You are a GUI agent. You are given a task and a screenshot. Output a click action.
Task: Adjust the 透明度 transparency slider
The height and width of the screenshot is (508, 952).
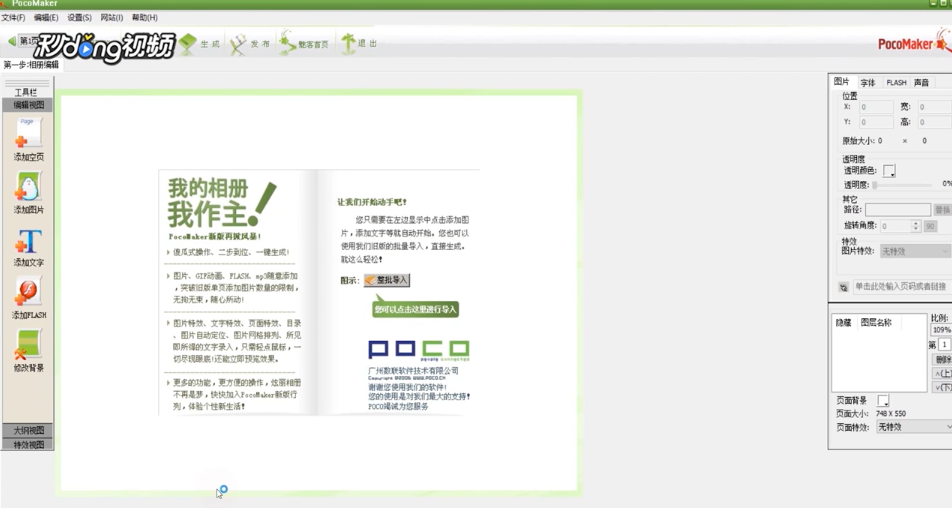coord(902,185)
